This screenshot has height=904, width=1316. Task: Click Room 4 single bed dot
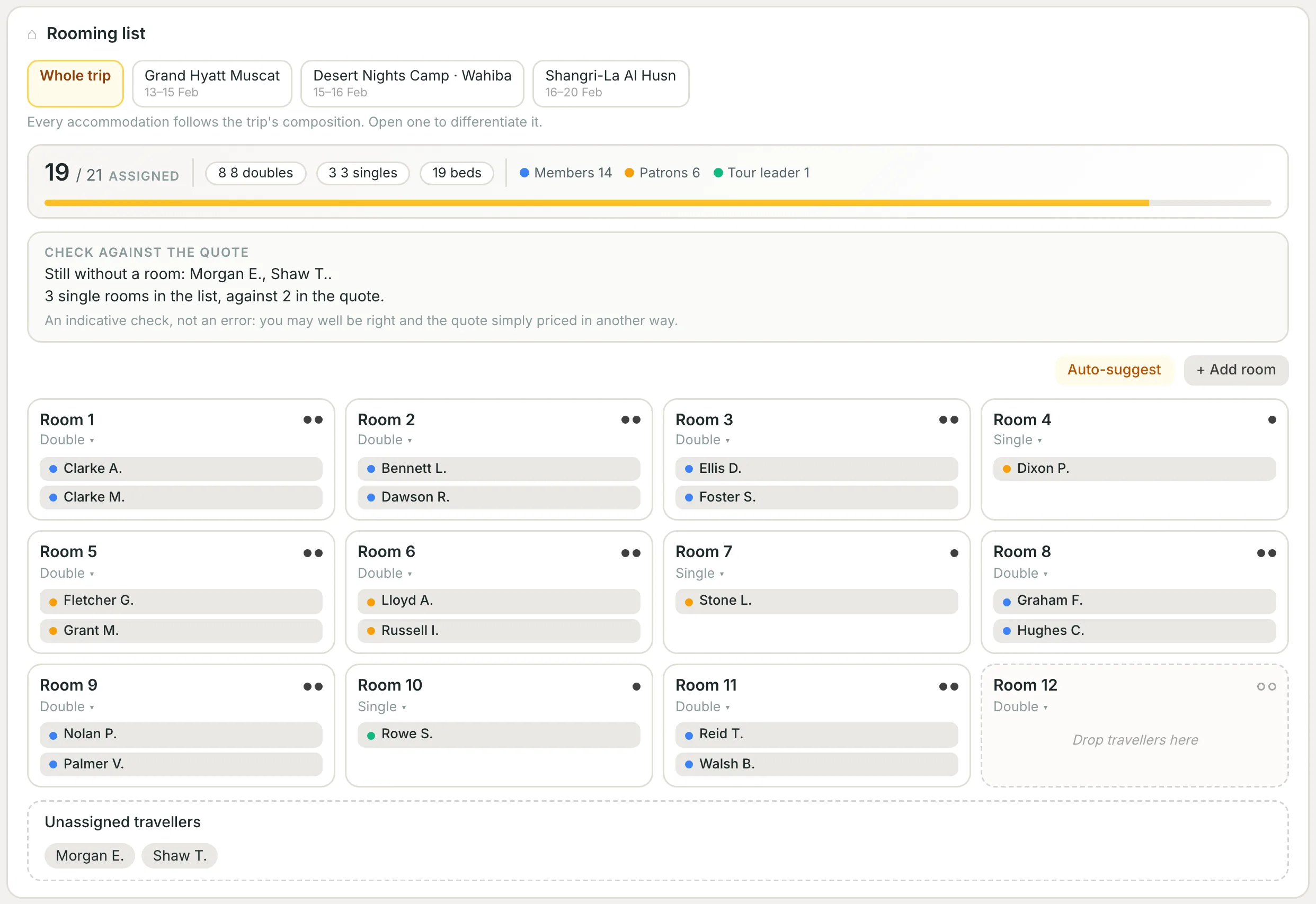click(1272, 420)
